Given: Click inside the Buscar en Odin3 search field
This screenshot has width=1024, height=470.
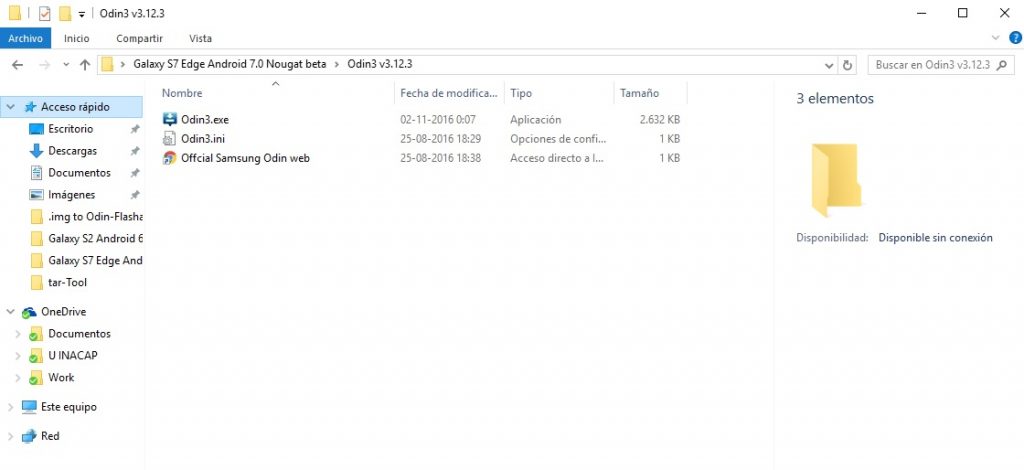Looking at the screenshot, I should tap(933, 65).
